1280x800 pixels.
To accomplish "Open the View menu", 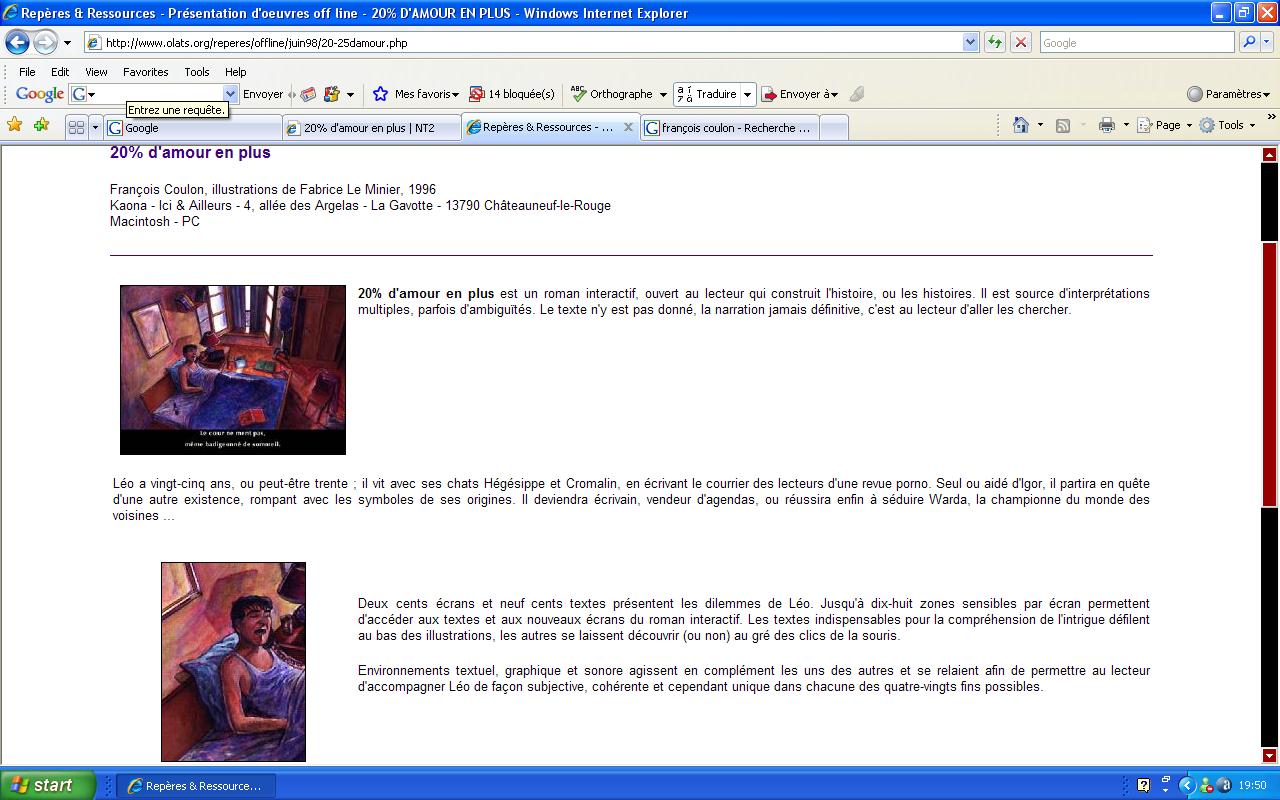I will 96,72.
